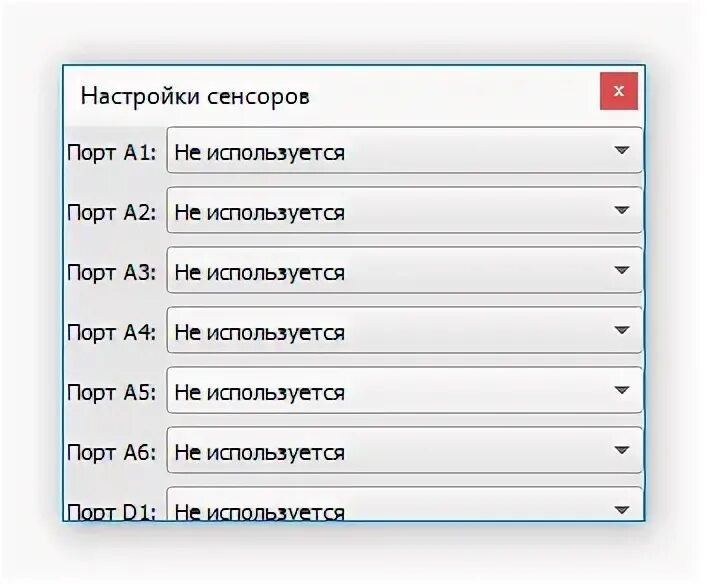Click 'Не используется' text in Порт A5 field

260,393
